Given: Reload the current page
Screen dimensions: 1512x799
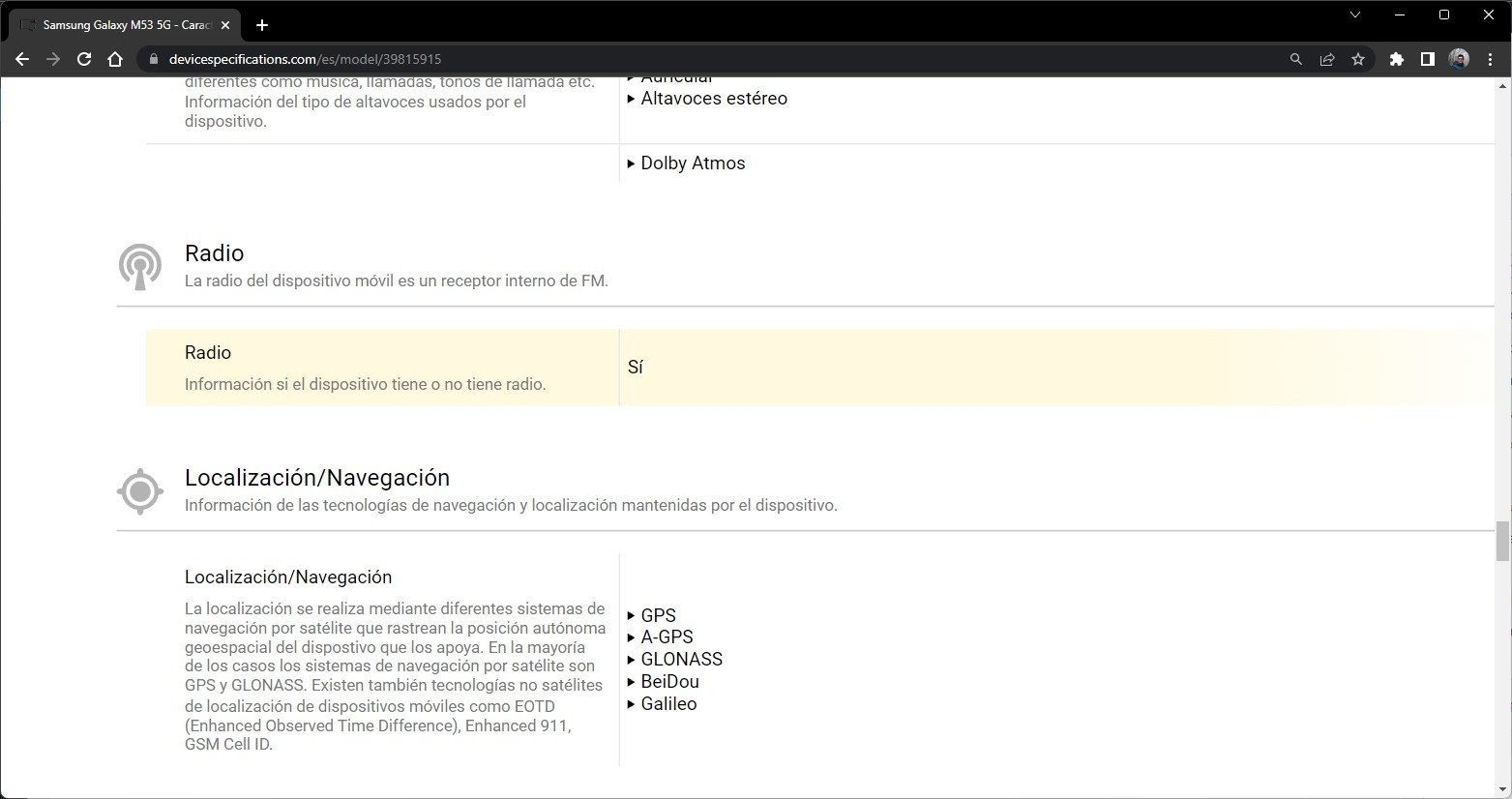Looking at the screenshot, I should click(x=84, y=59).
